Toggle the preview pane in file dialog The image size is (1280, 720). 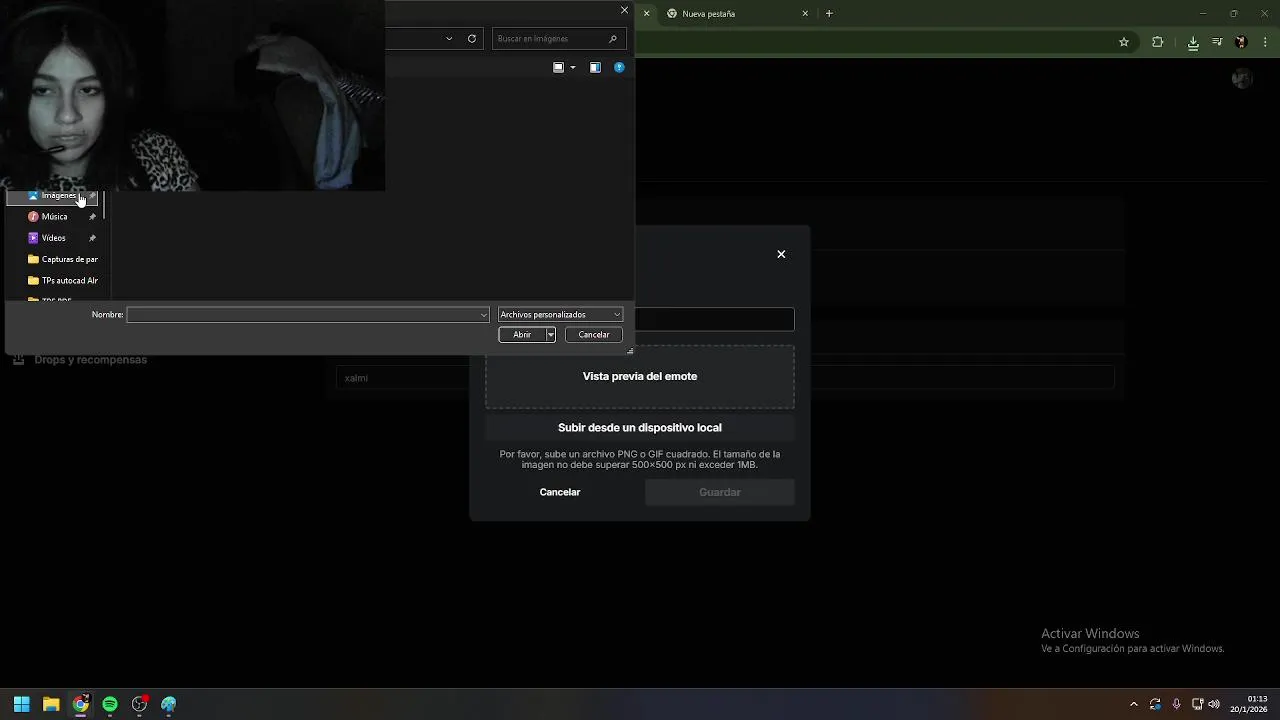[x=595, y=67]
